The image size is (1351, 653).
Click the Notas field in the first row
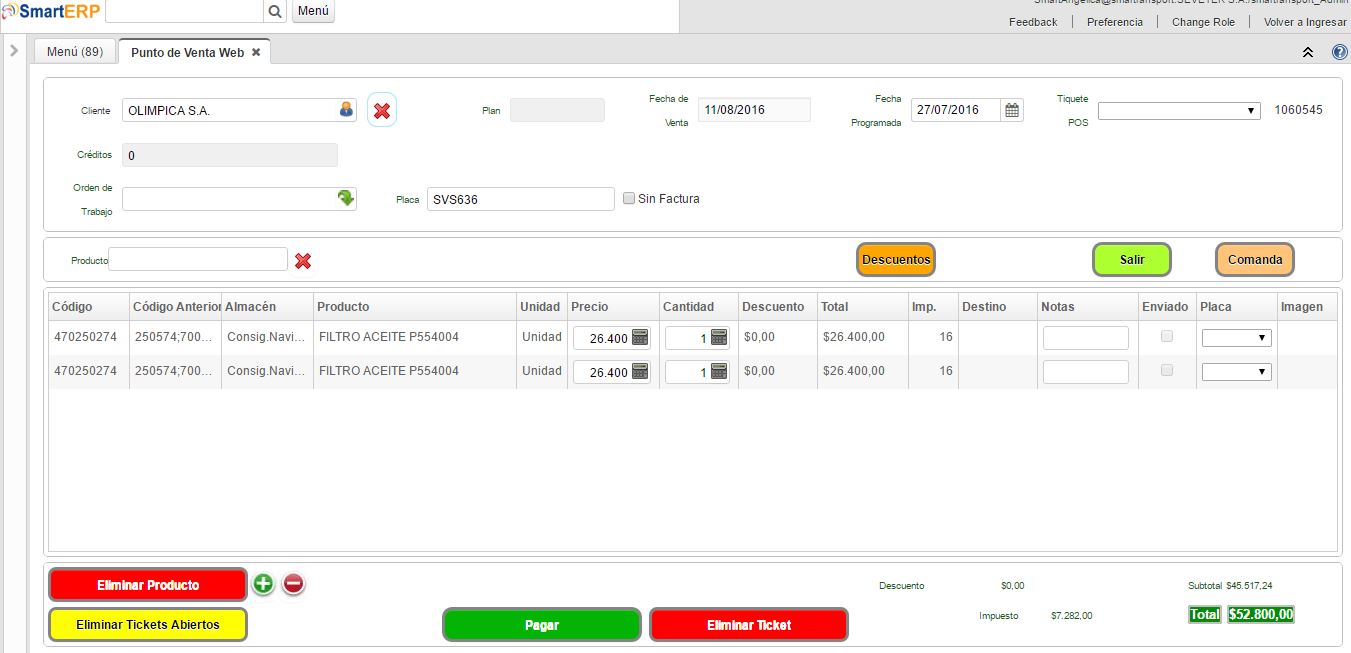click(1086, 338)
